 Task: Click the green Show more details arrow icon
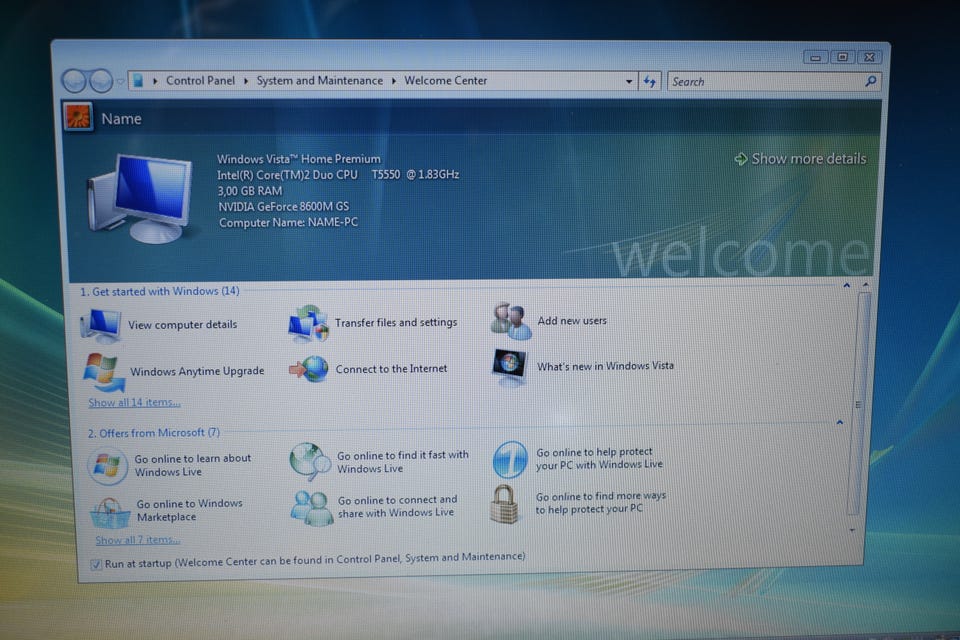[741, 159]
